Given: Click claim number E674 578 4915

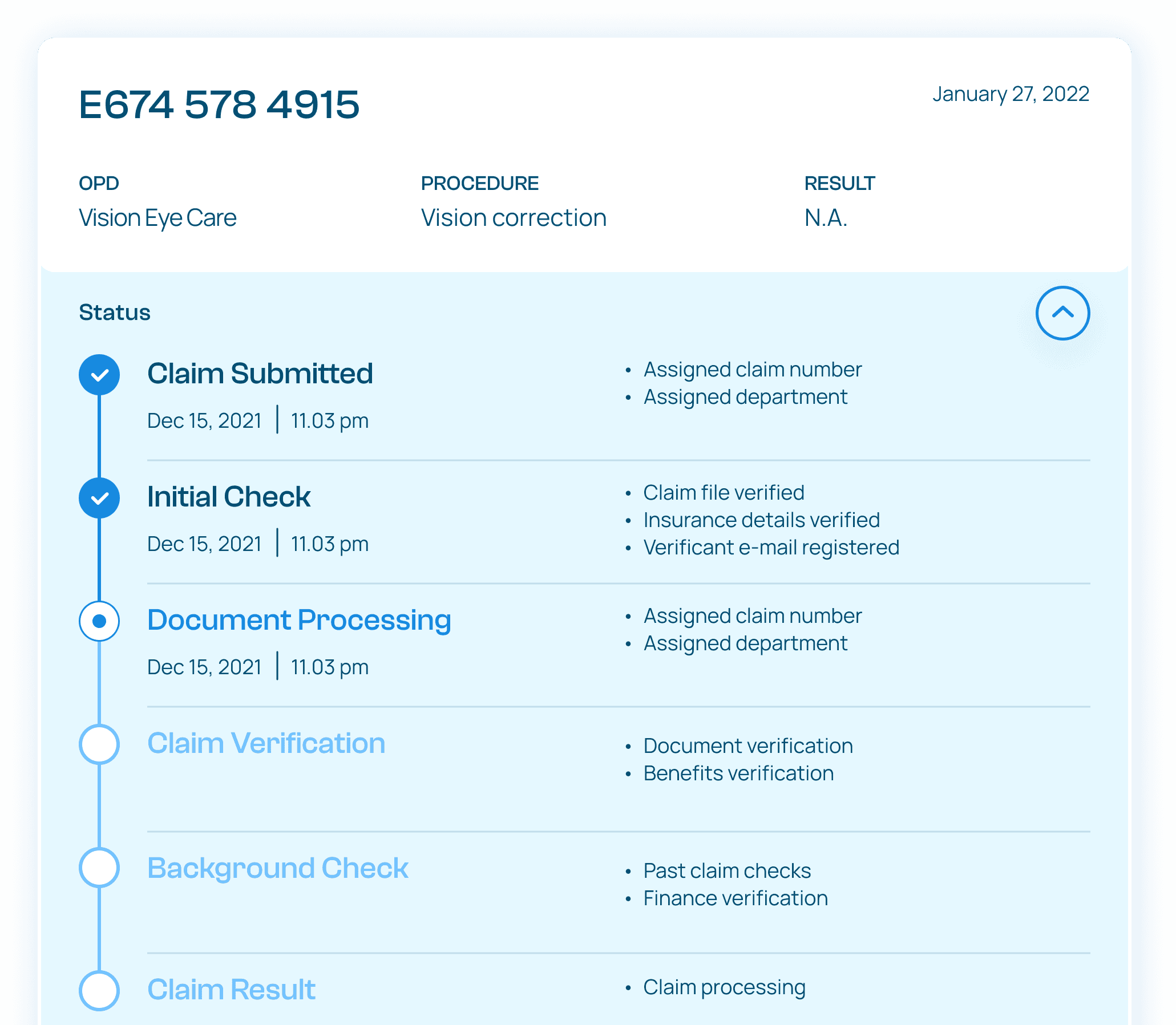Looking at the screenshot, I should [219, 105].
